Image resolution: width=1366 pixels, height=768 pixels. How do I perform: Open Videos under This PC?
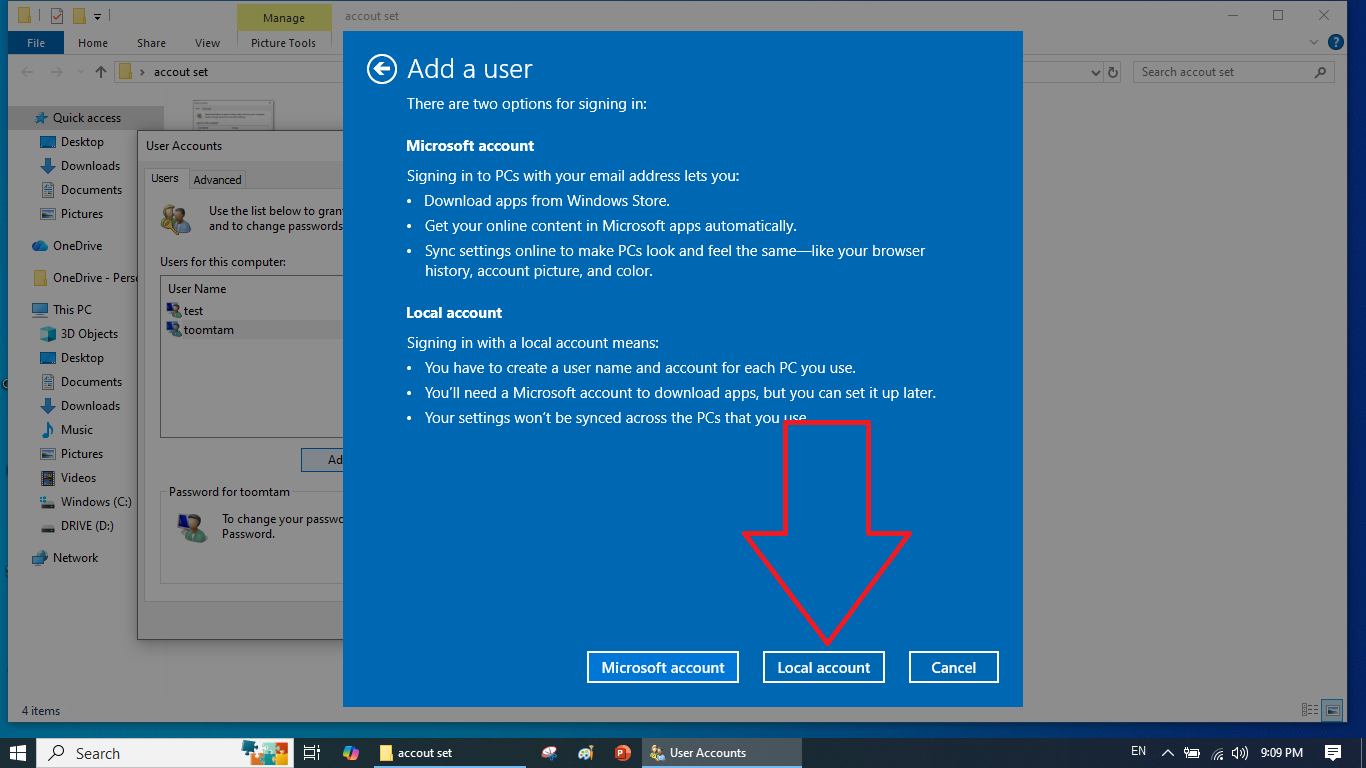coord(78,478)
